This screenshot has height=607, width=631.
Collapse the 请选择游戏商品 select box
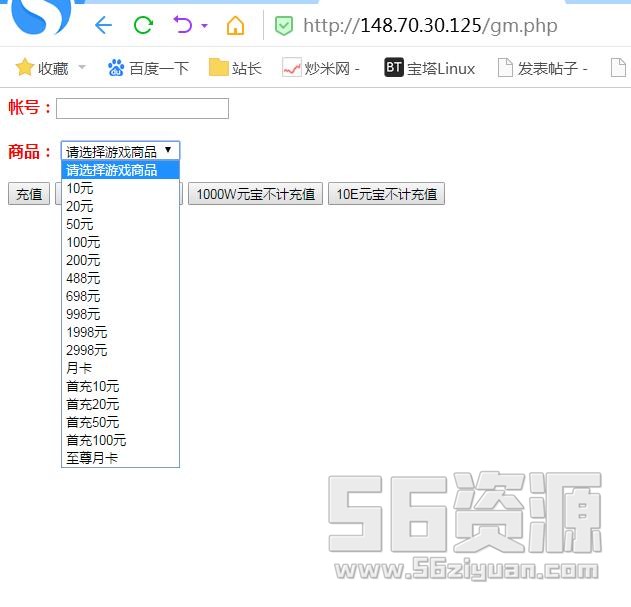[120, 151]
